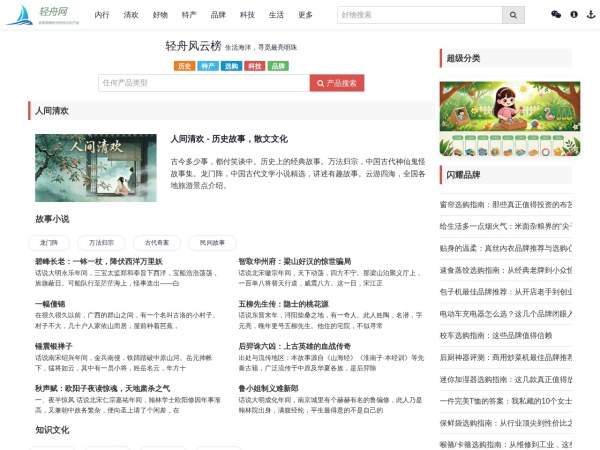Open article 贴身的温柔：真丝内衣品牌推荐

pos(506,248)
